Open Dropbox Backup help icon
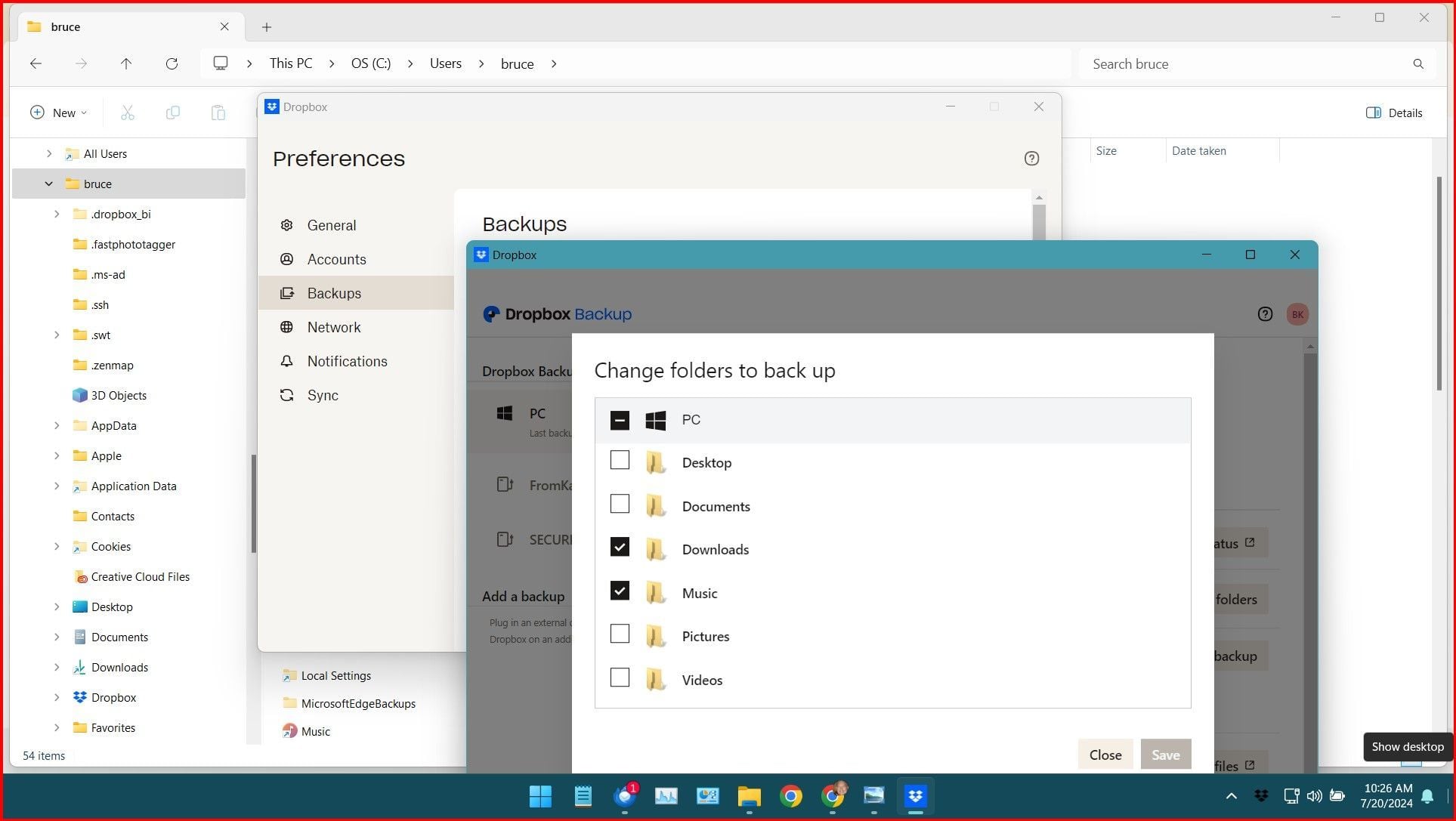Screen dimensions: 1456x821 (x=1265, y=314)
